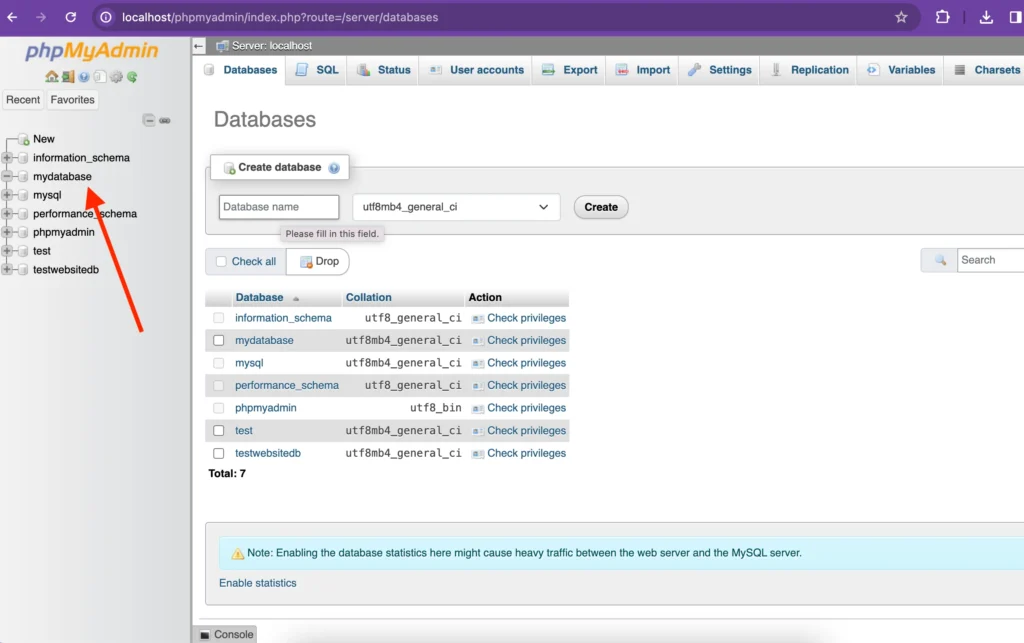The height and width of the screenshot is (643, 1024).
Task: View site information icon in address bar
Action: click(106, 17)
